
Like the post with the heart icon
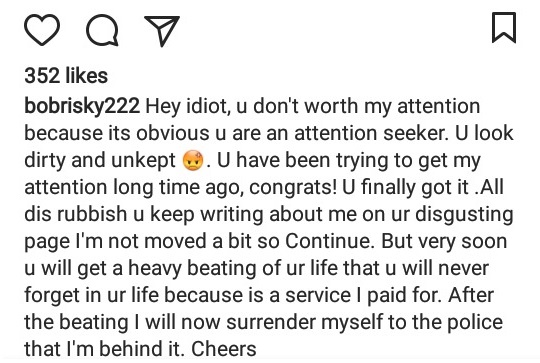(42, 30)
